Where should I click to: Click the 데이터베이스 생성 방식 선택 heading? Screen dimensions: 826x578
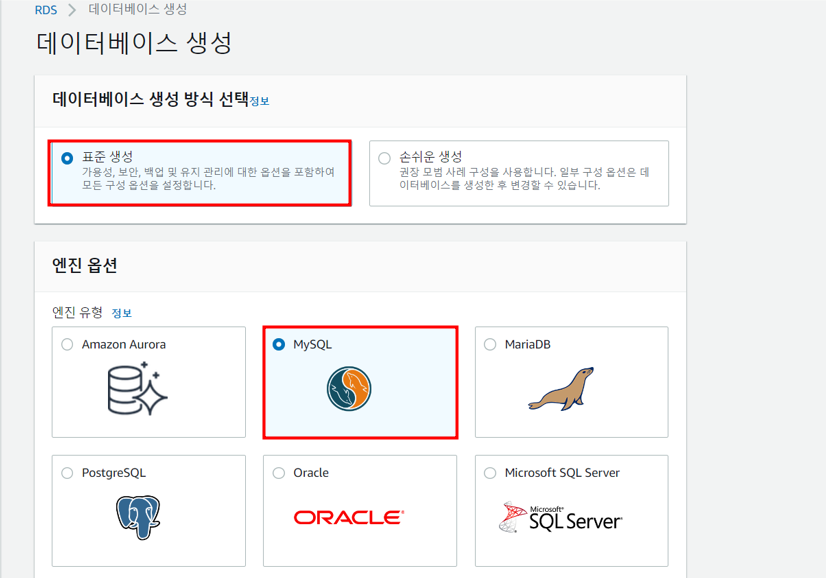point(150,99)
